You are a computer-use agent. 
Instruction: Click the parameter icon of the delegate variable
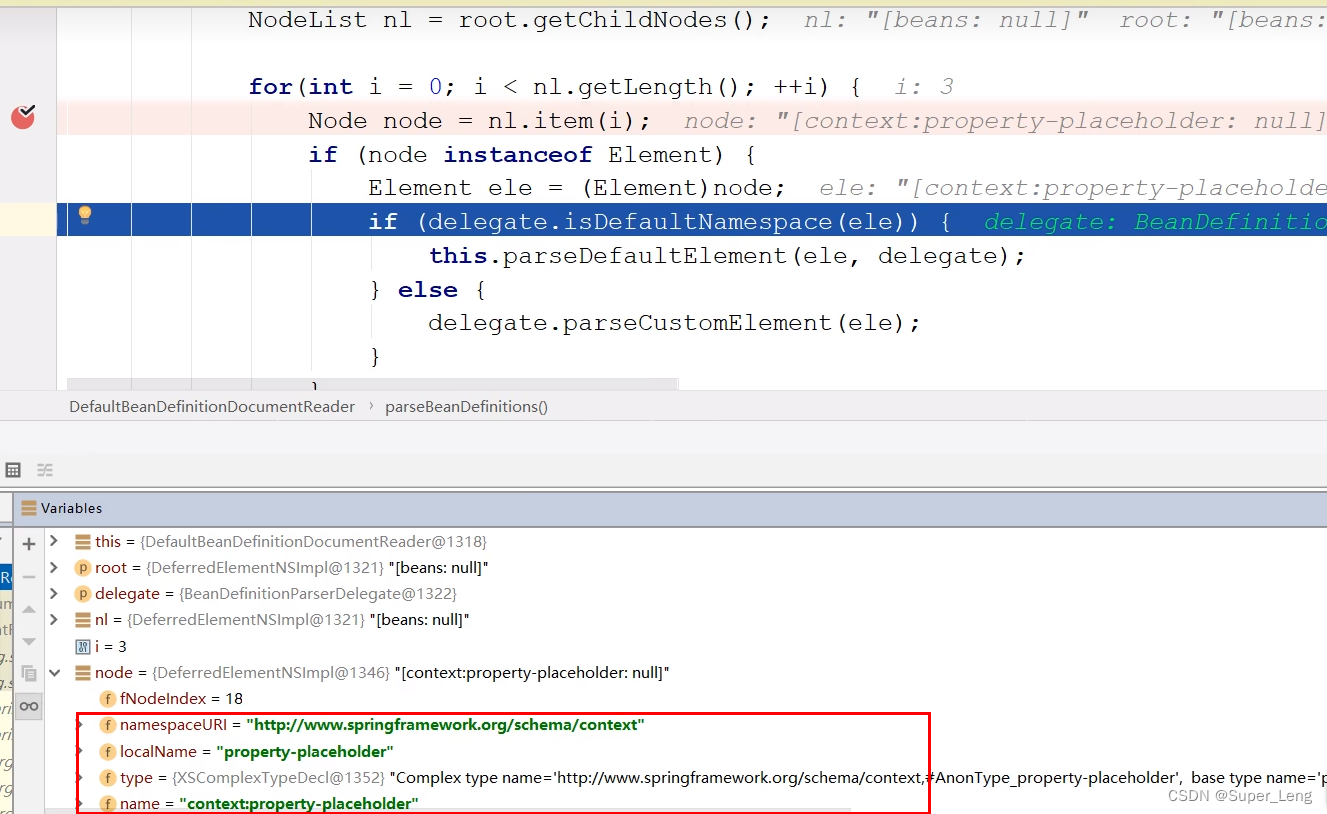coord(83,593)
